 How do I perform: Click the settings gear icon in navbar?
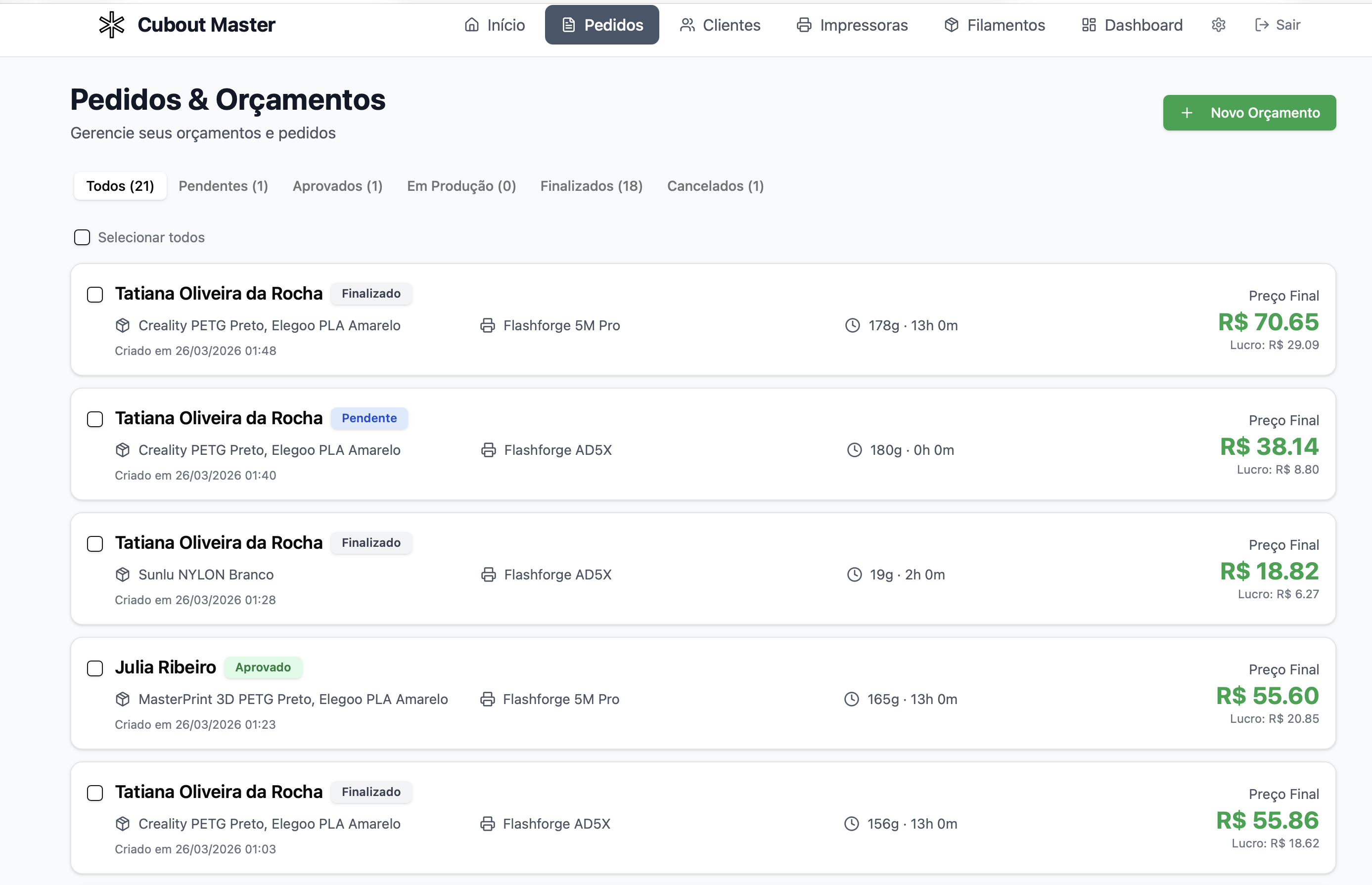(x=1219, y=25)
